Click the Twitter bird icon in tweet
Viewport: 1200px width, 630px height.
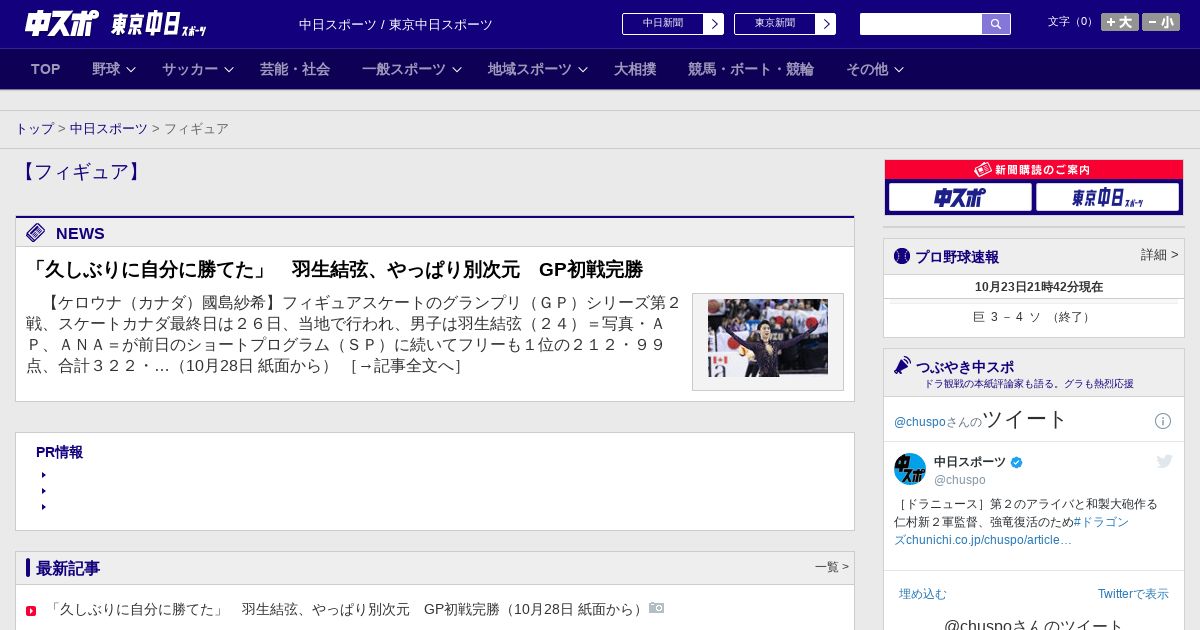click(x=1164, y=461)
